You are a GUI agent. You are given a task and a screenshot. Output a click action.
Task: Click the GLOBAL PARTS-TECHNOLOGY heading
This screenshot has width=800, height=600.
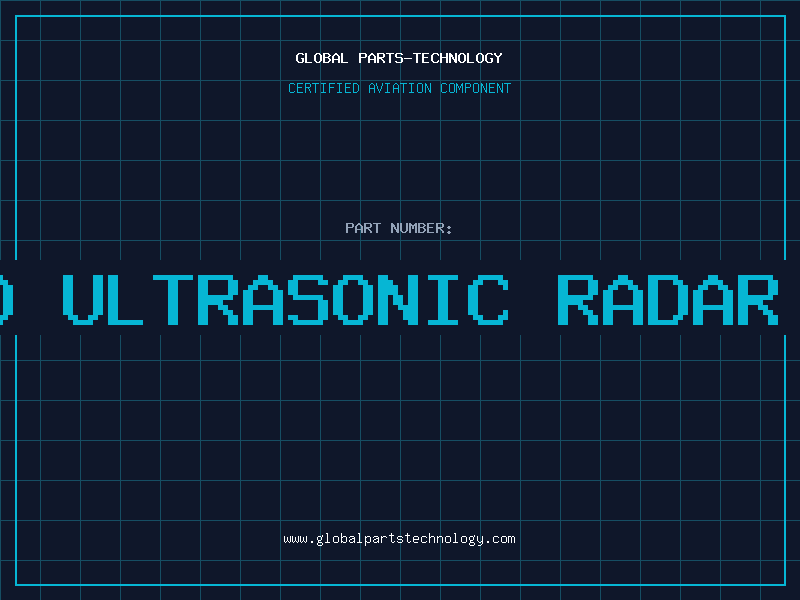click(x=399, y=58)
